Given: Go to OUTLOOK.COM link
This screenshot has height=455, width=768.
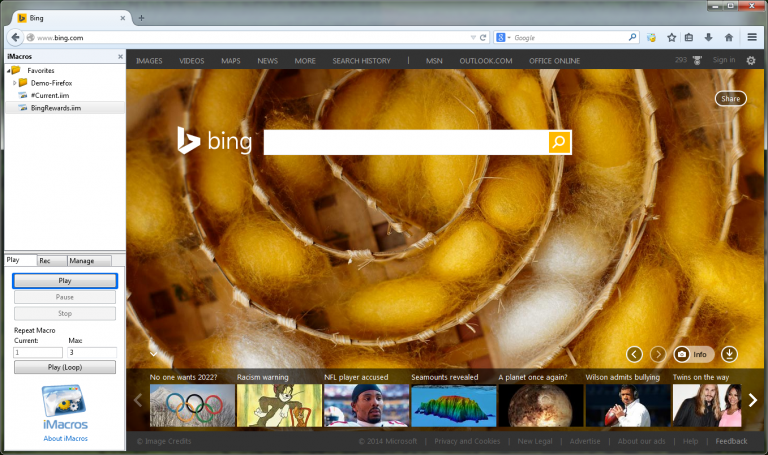Looking at the screenshot, I should point(485,61).
